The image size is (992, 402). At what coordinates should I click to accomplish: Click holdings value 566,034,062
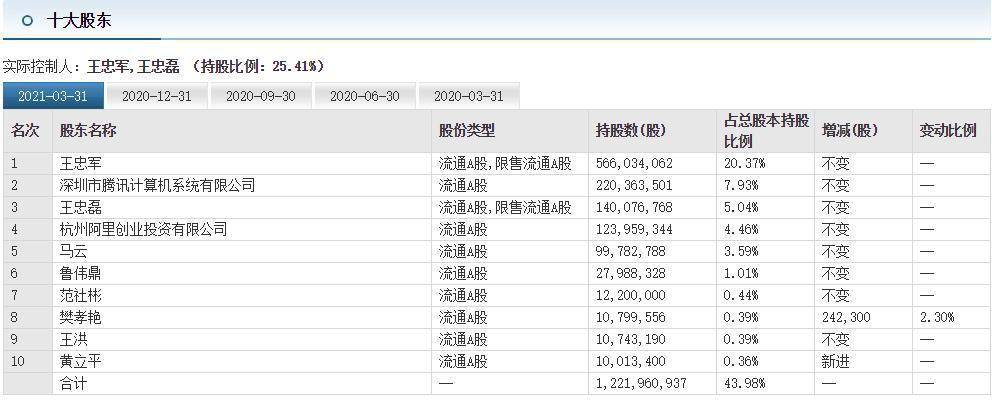[634, 163]
